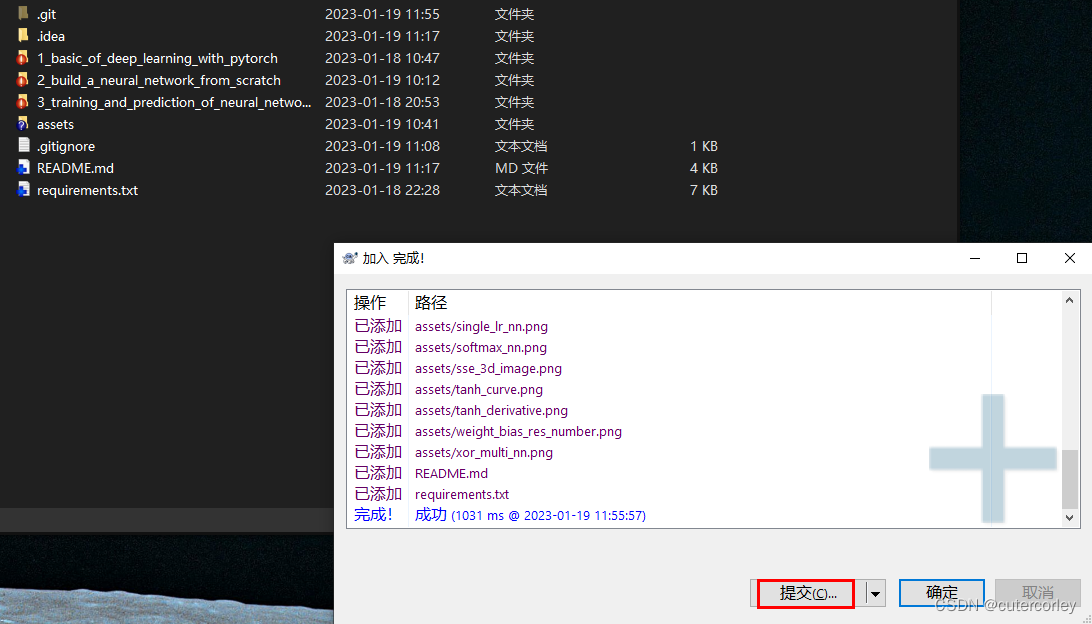This screenshot has height=624, width=1092.
Task: Click the 7 KB size of requirements.txt
Action: [x=703, y=190]
